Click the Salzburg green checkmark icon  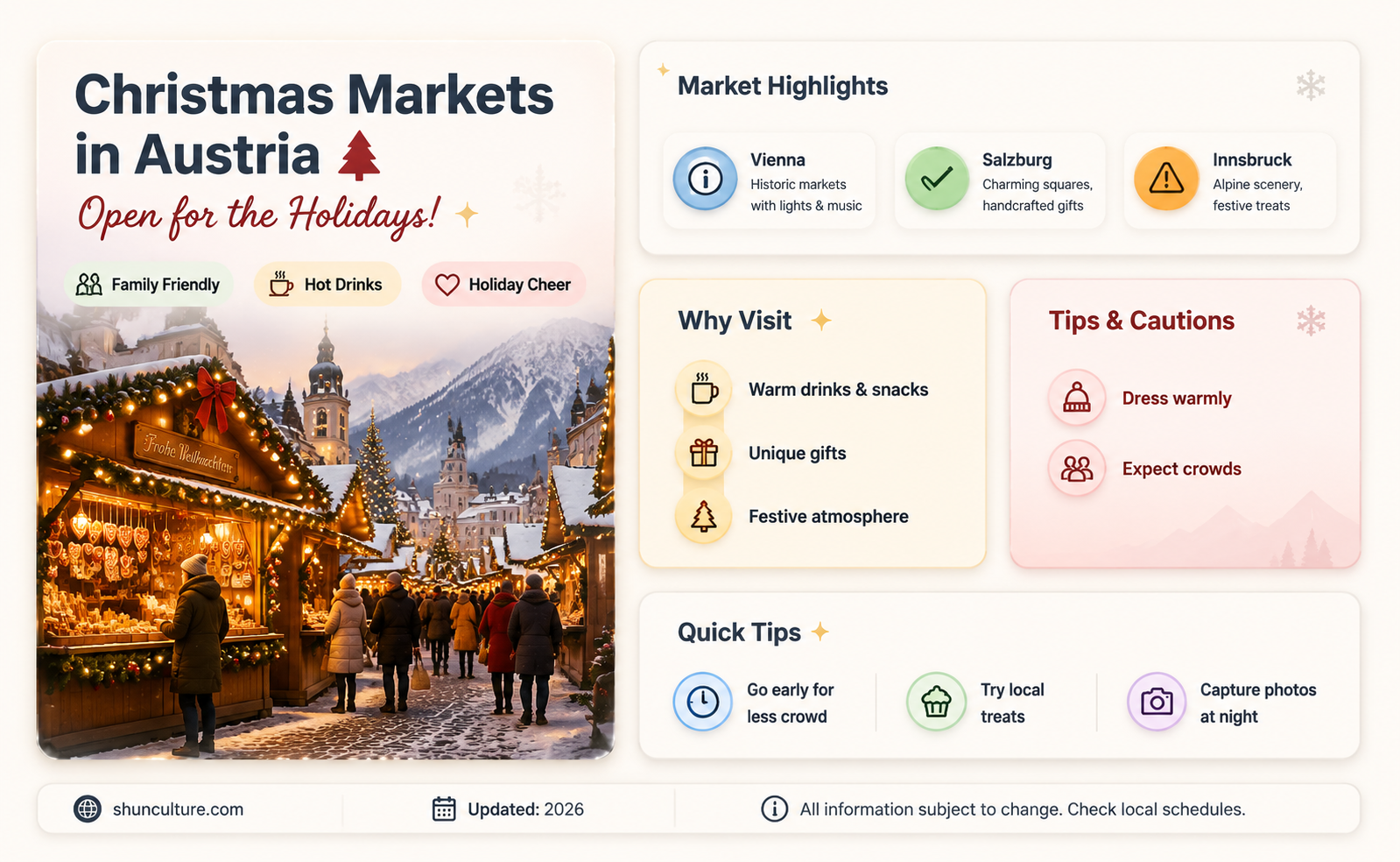(x=937, y=179)
